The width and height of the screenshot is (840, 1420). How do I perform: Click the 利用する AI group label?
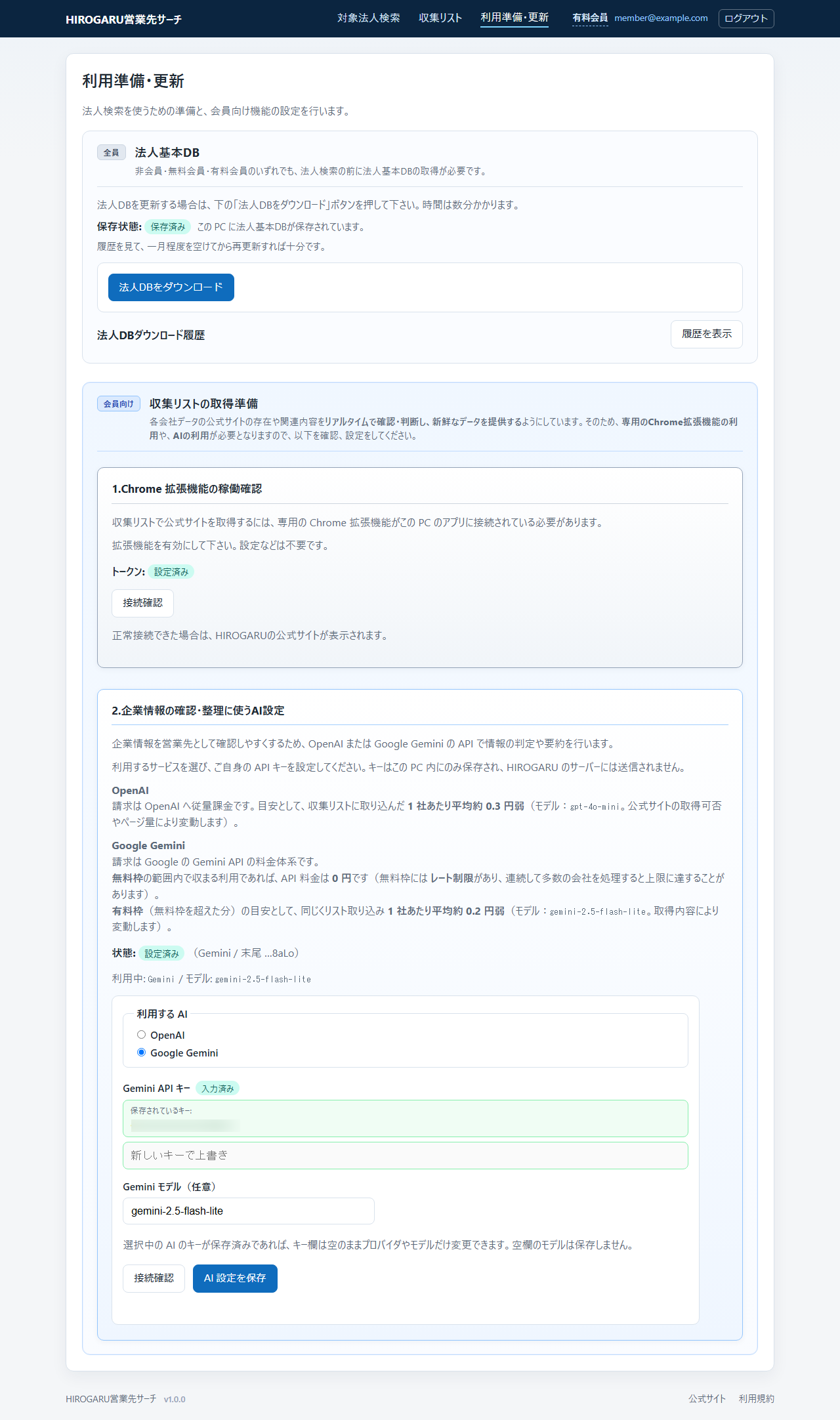(162, 1014)
